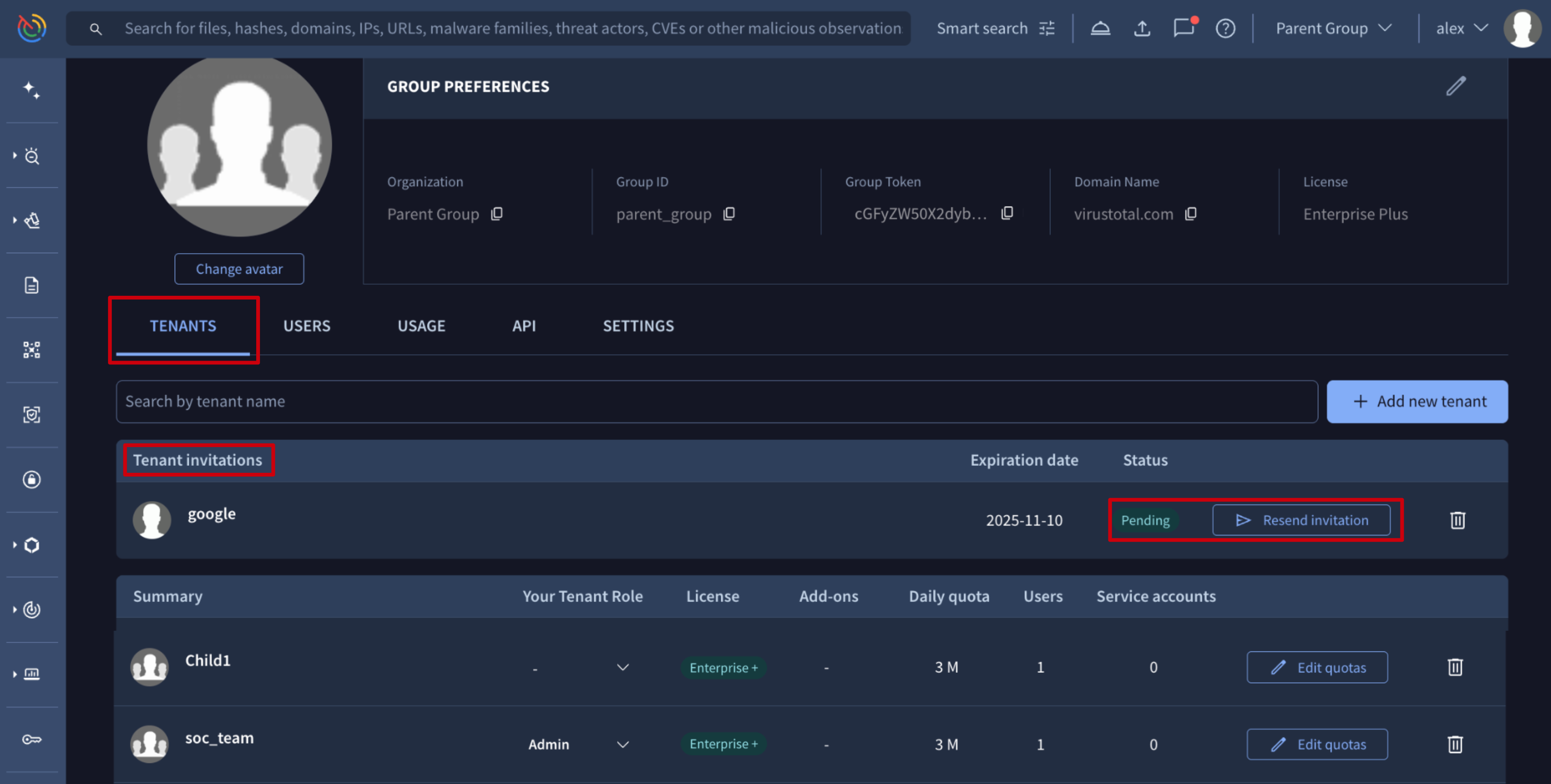1551x784 pixels.
Task: Switch to the USERS tab
Action: [x=307, y=326]
